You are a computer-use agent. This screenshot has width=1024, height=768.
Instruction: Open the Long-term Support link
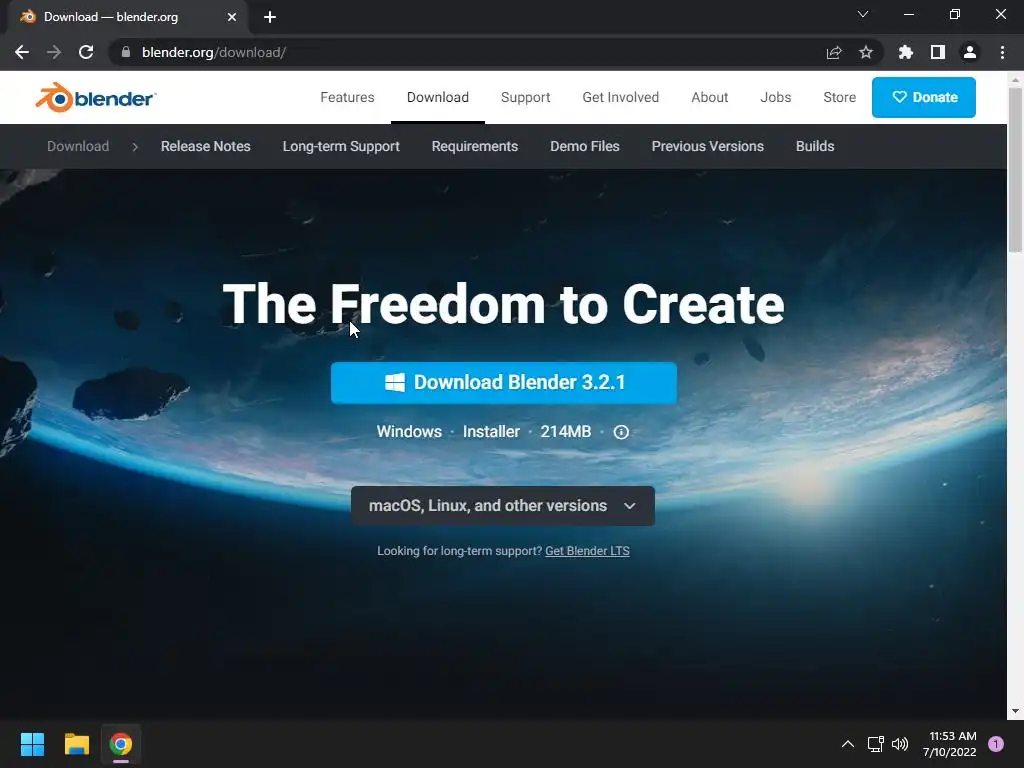pyautogui.click(x=341, y=146)
